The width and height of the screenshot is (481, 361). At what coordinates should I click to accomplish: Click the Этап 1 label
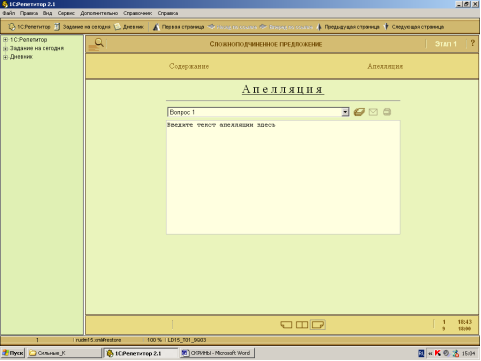click(446, 44)
